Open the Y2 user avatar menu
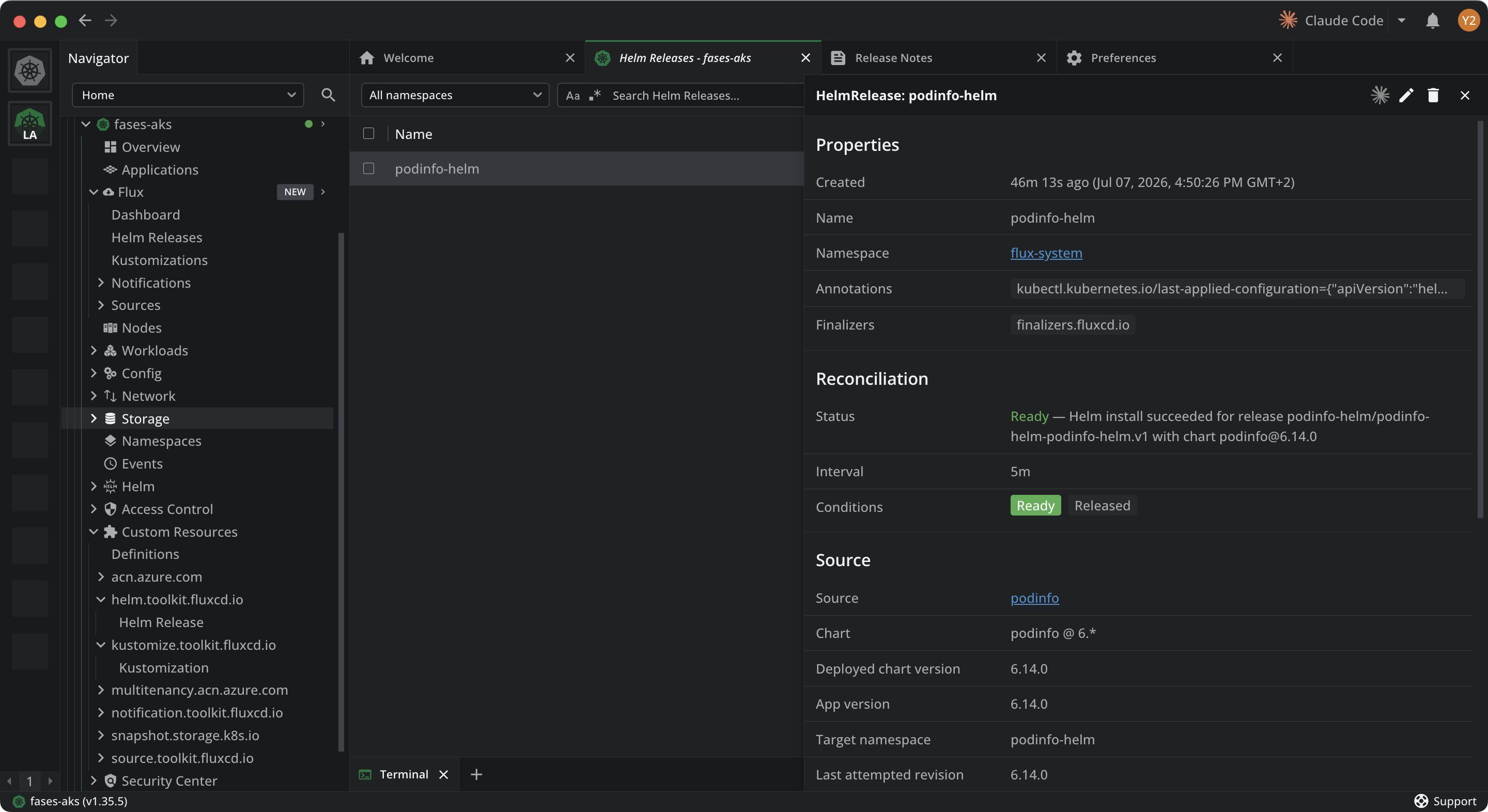Viewport: 1488px width, 812px height. point(1468,21)
